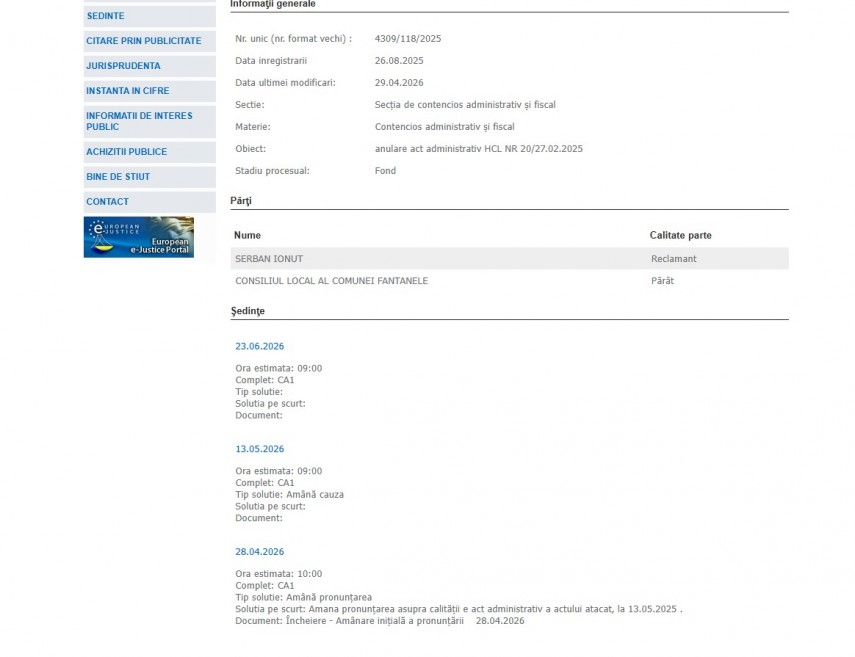Open the 23.06.2026 hearing date link
This screenshot has width=855, height=657.
(259, 346)
